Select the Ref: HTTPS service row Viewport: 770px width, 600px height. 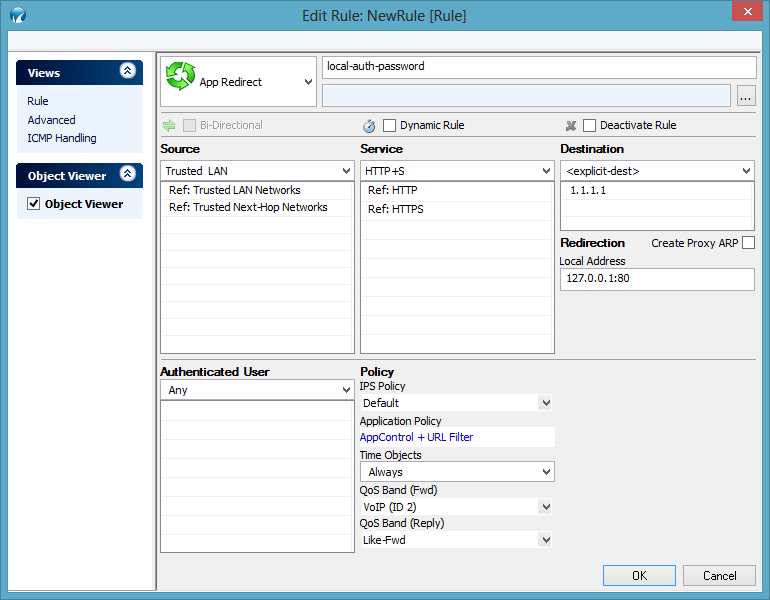(457, 209)
